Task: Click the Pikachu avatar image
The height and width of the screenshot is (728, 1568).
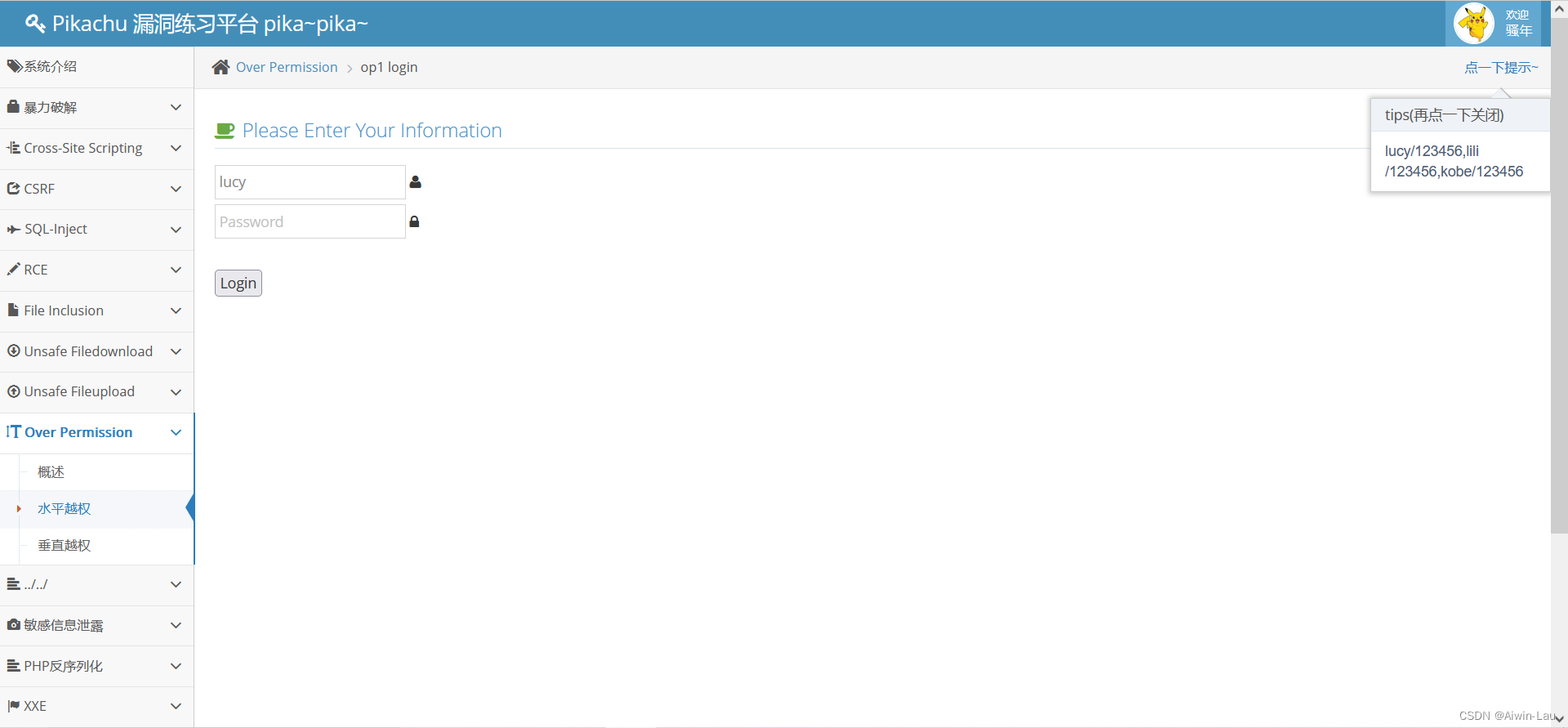Action: tap(1474, 23)
